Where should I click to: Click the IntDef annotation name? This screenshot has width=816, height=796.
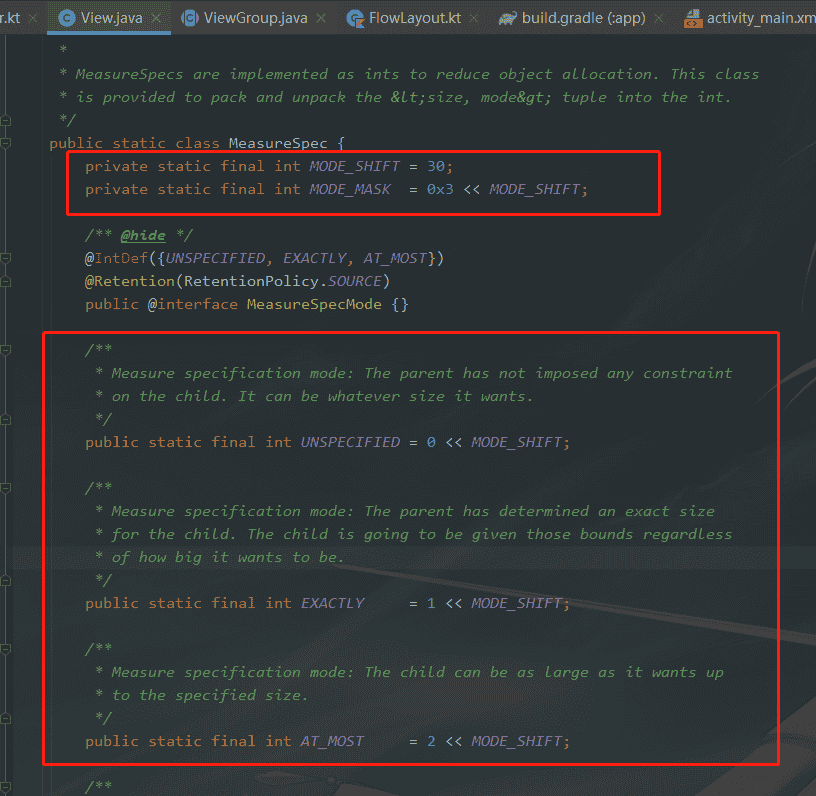(121, 258)
